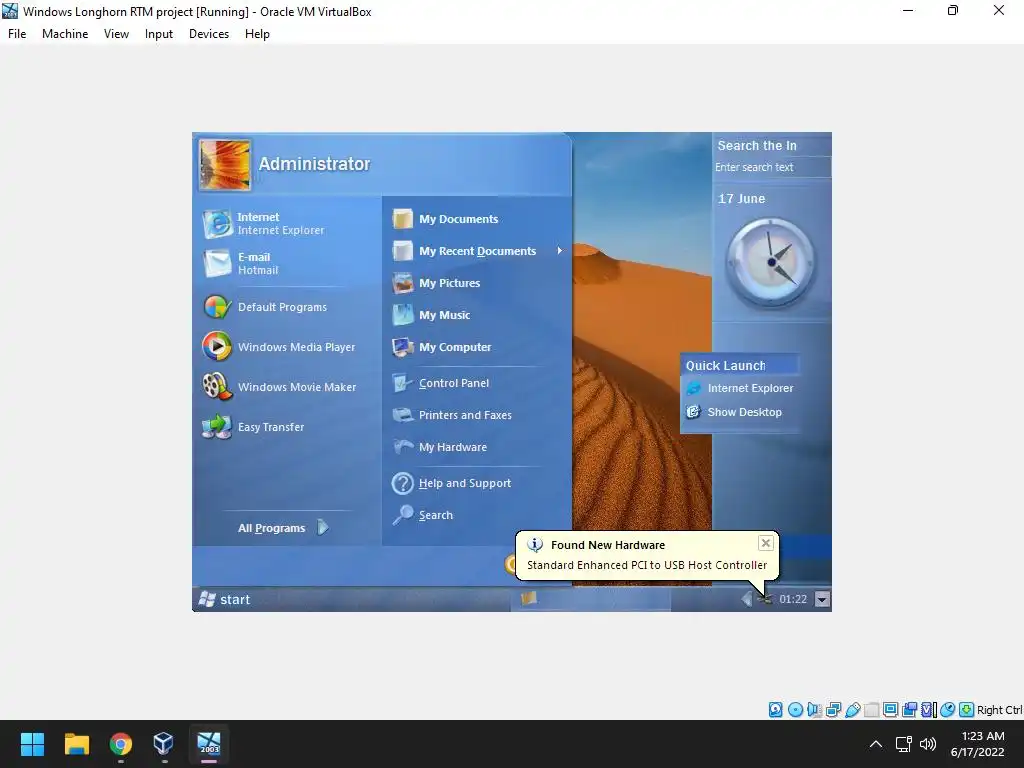Screen dimensions: 1024x768
Task: Click Show Desktop in Quick Launch
Action: tap(734, 412)
